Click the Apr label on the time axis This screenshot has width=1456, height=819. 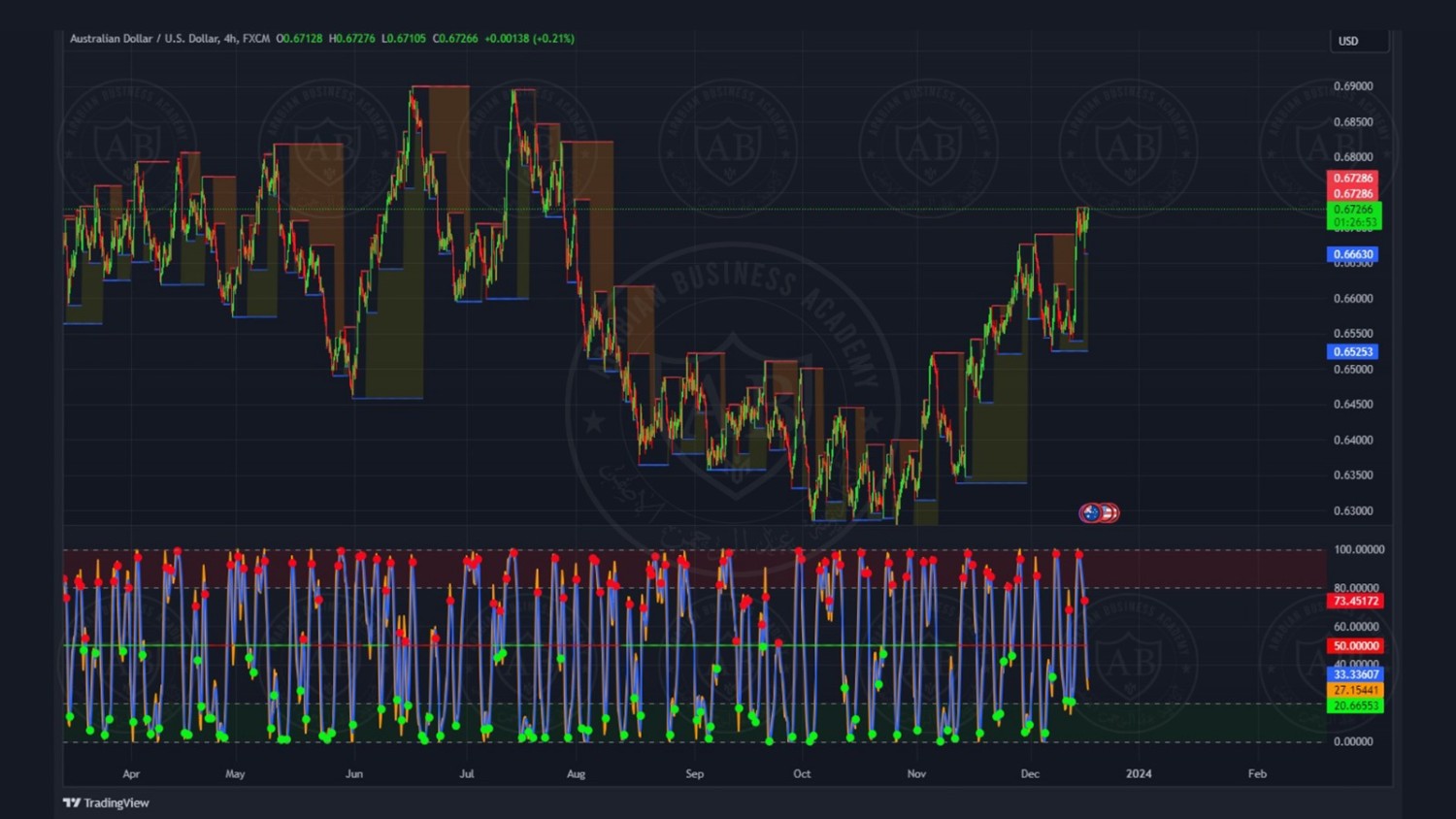131,774
